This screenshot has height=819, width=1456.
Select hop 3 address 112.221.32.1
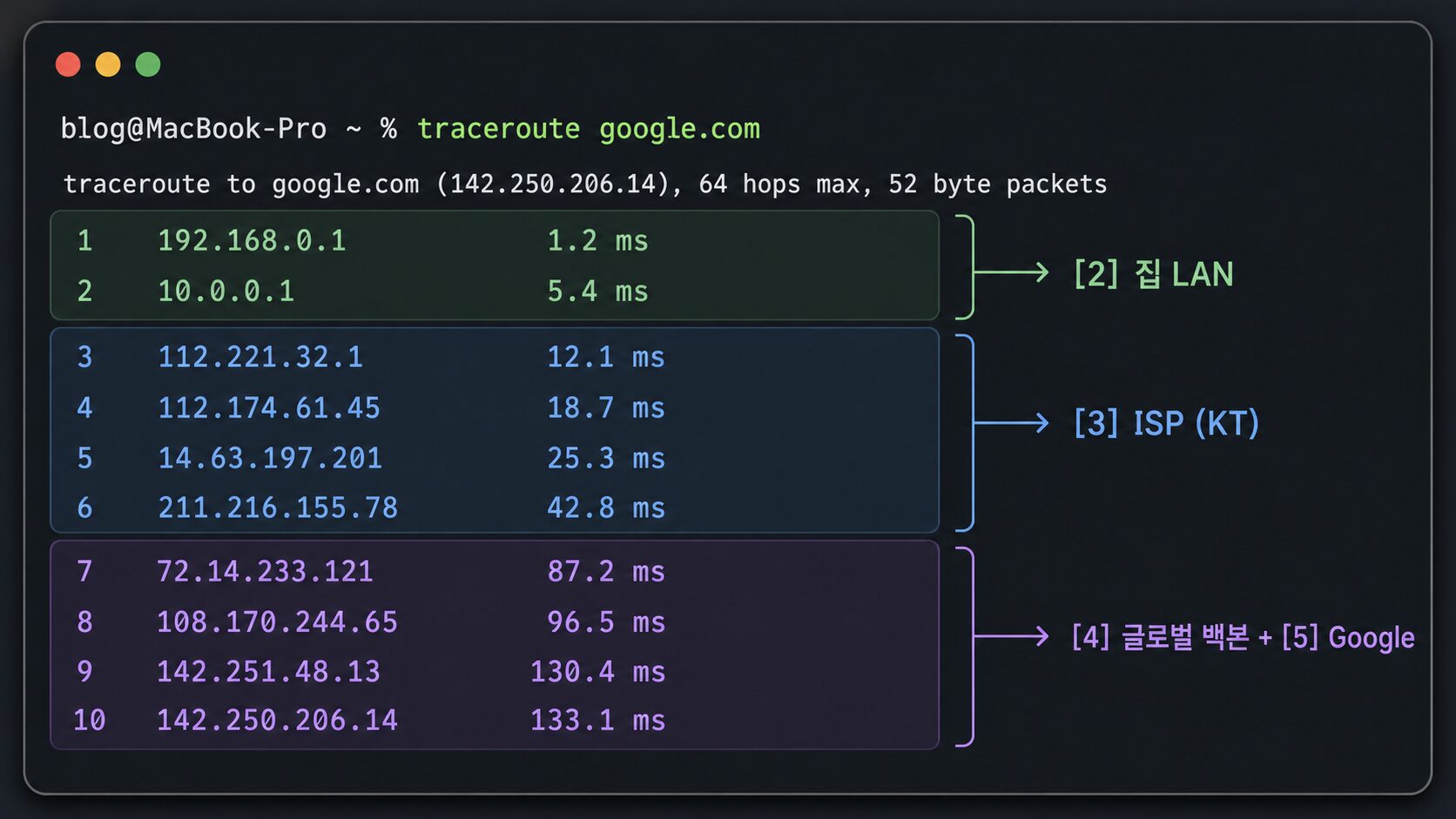[260, 357]
